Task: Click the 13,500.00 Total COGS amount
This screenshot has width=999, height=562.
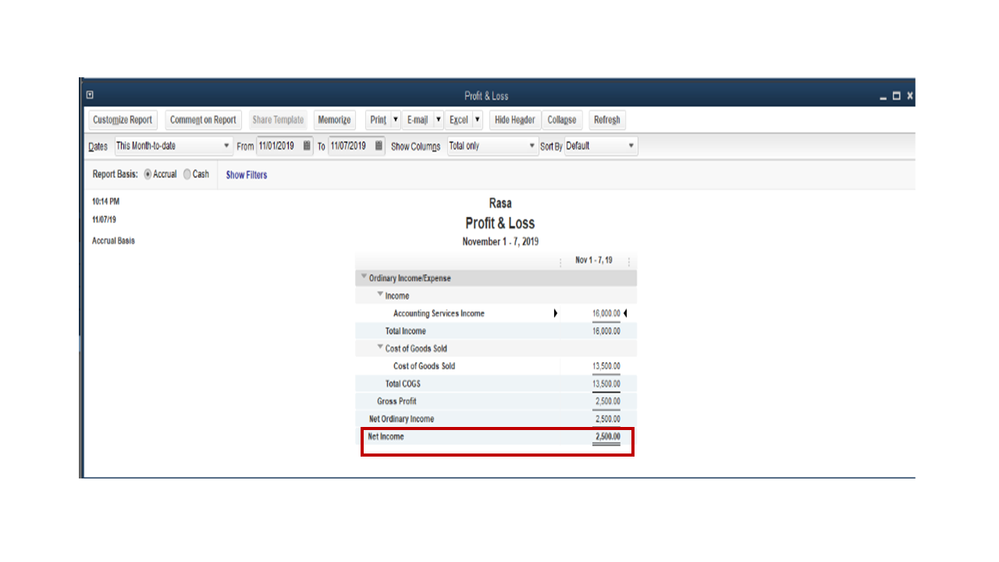Action: tap(606, 384)
